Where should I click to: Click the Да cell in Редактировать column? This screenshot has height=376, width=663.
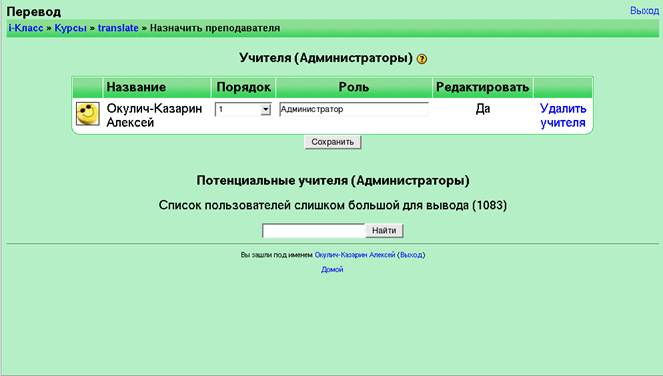click(x=482, y=109)
